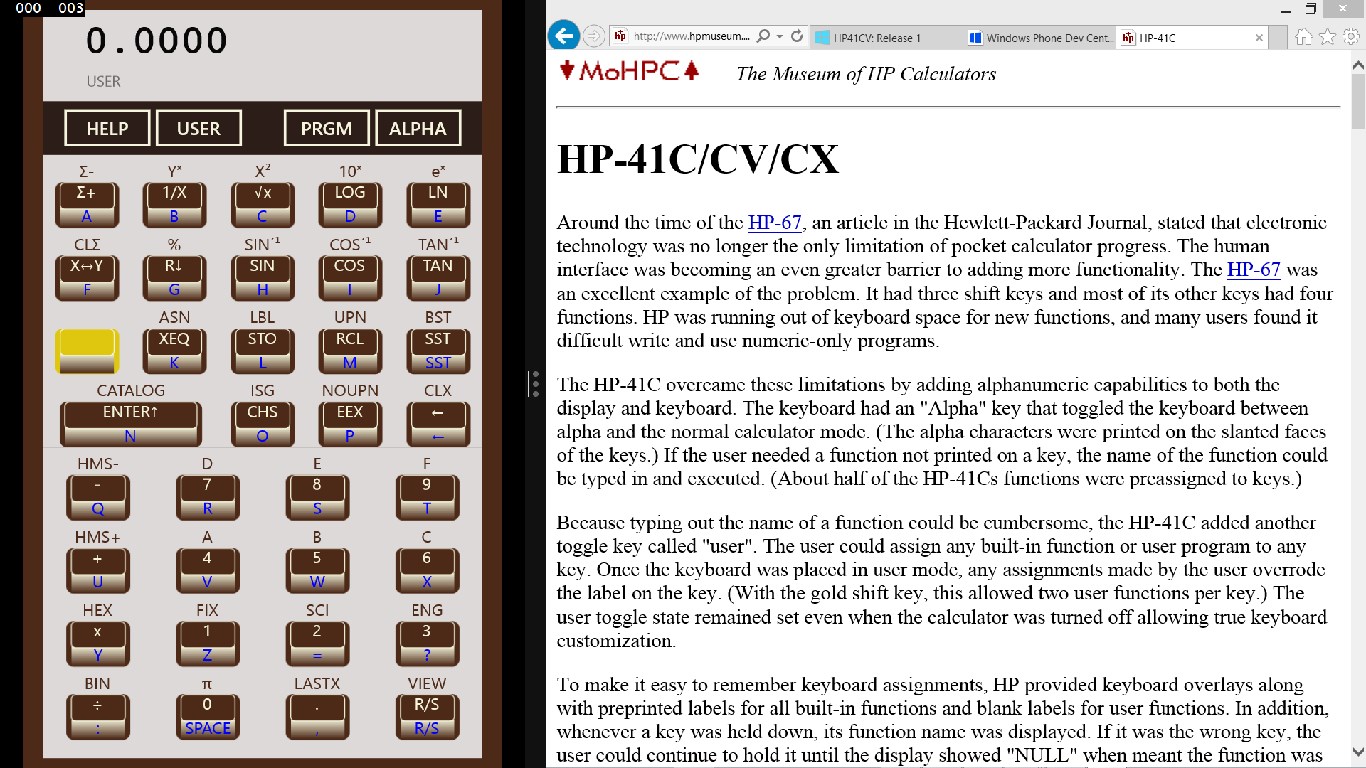Follow the second HP-67 link
1366x768 pixels.
(x=1253, y=269)
